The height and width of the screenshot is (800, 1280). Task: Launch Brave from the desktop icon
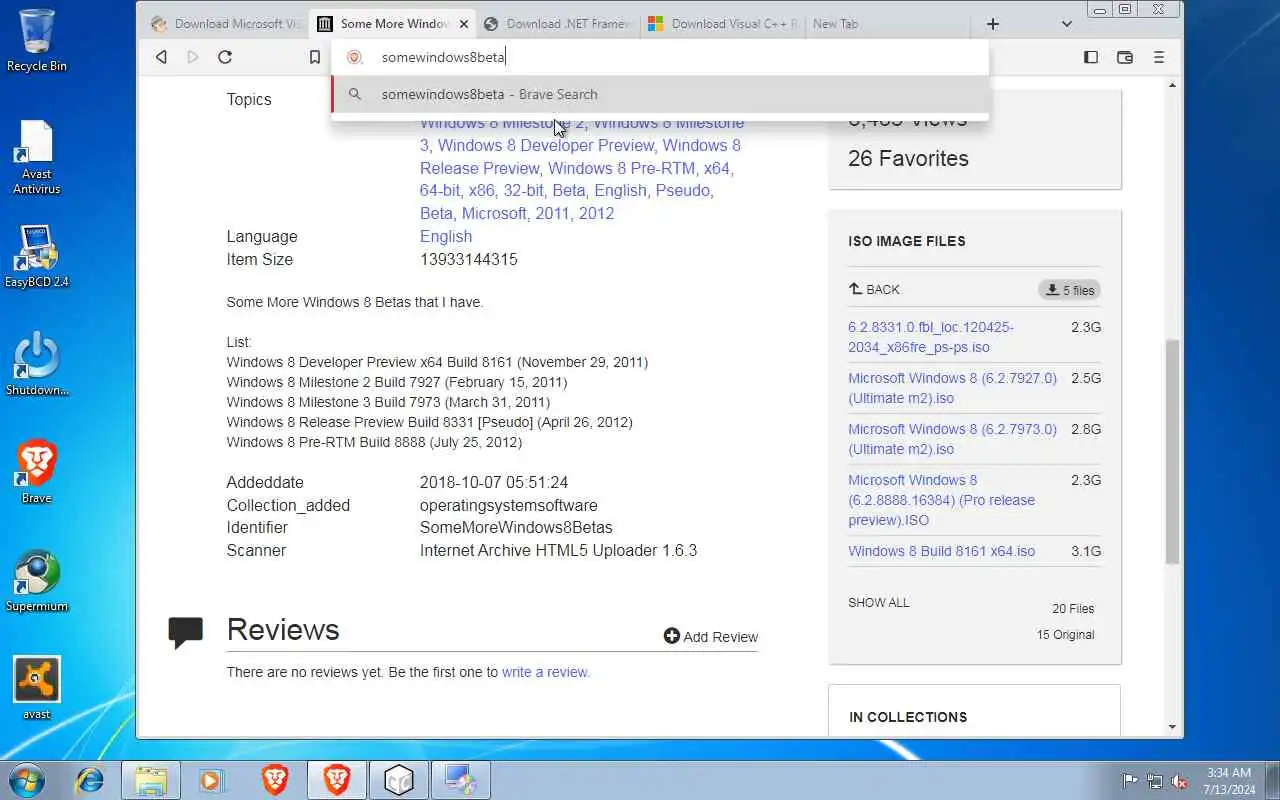pos(37,472)
